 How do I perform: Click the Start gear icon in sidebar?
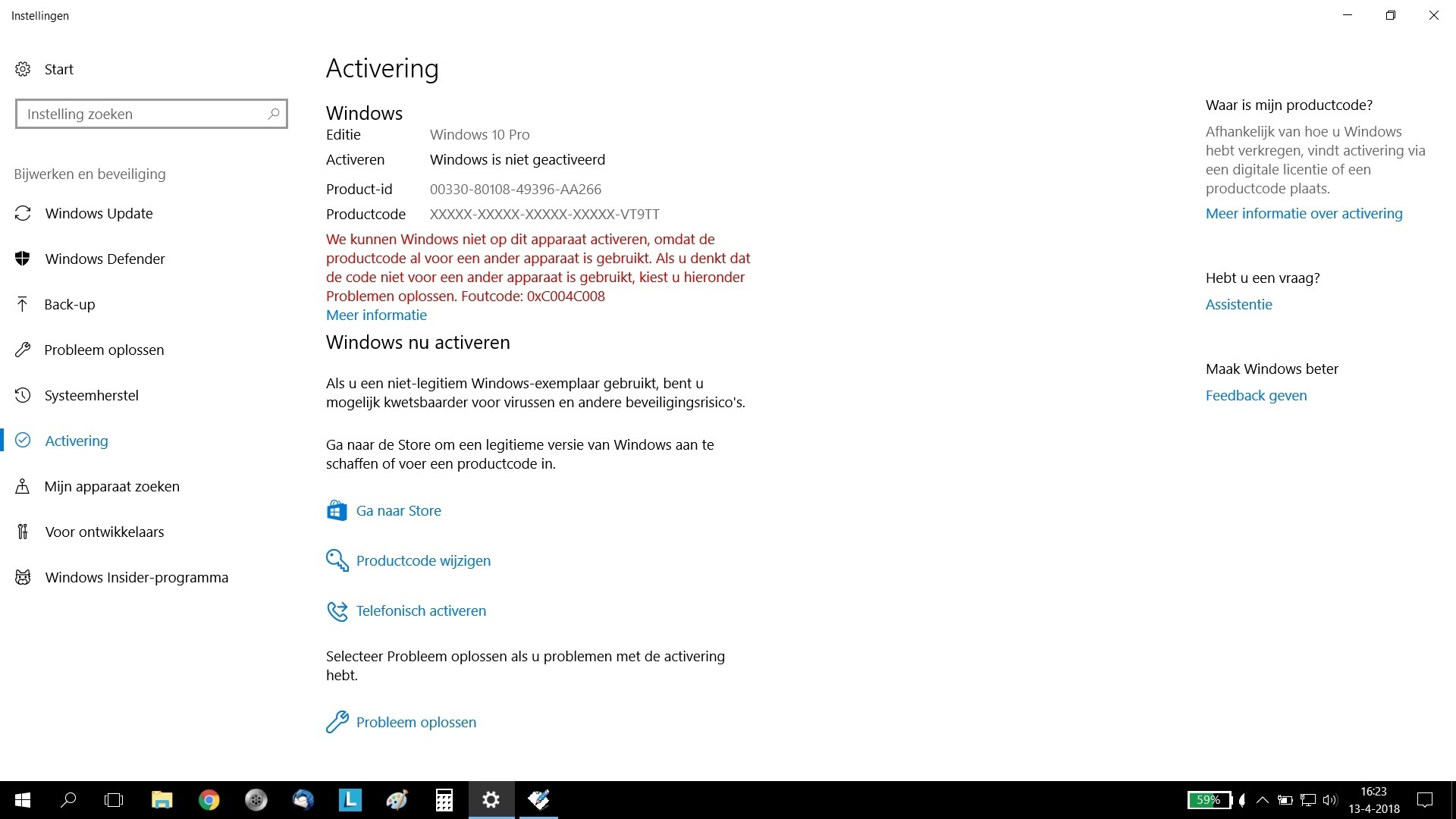point(23,69)
